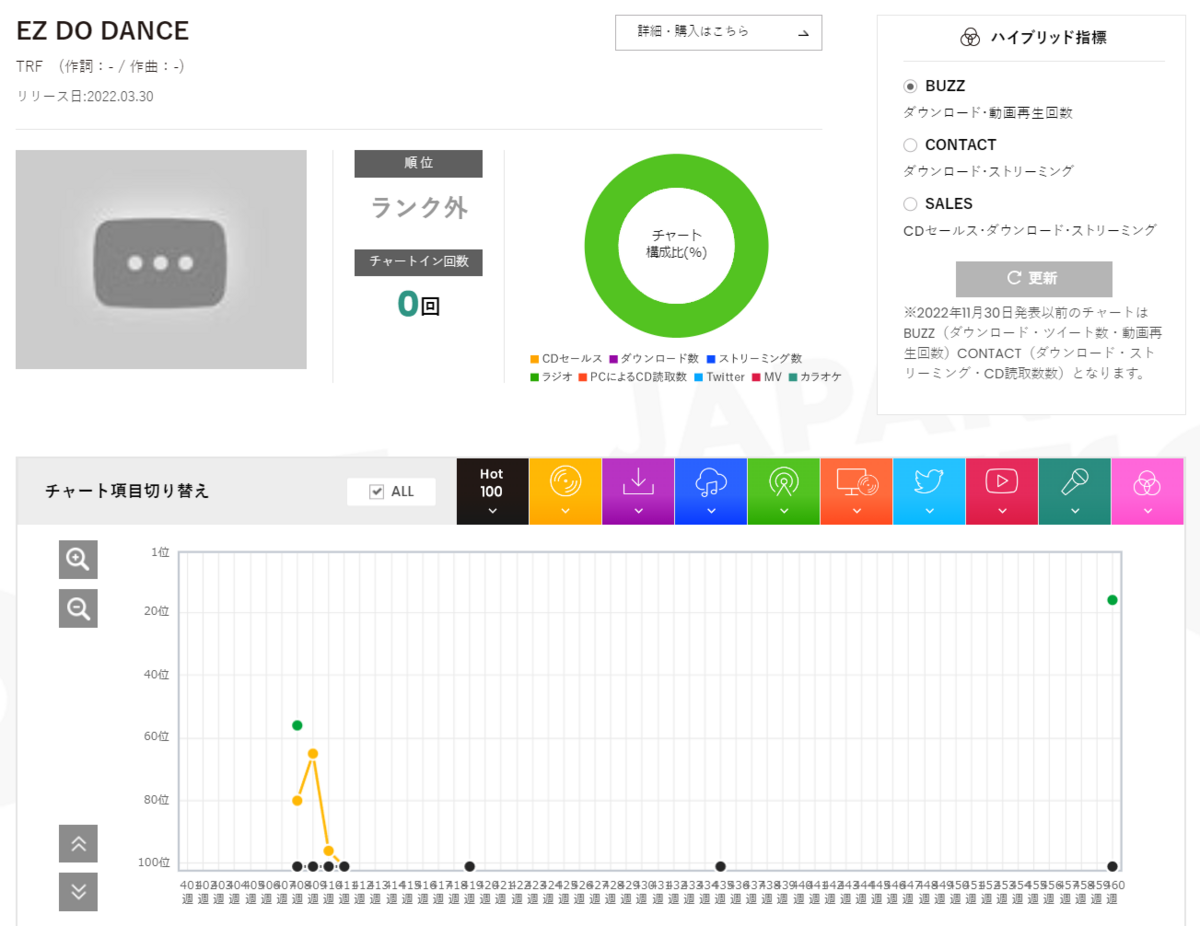1200x926 pixels.
Task: Select the radio antenna icon tab
Action: click(x=784, y=491)
